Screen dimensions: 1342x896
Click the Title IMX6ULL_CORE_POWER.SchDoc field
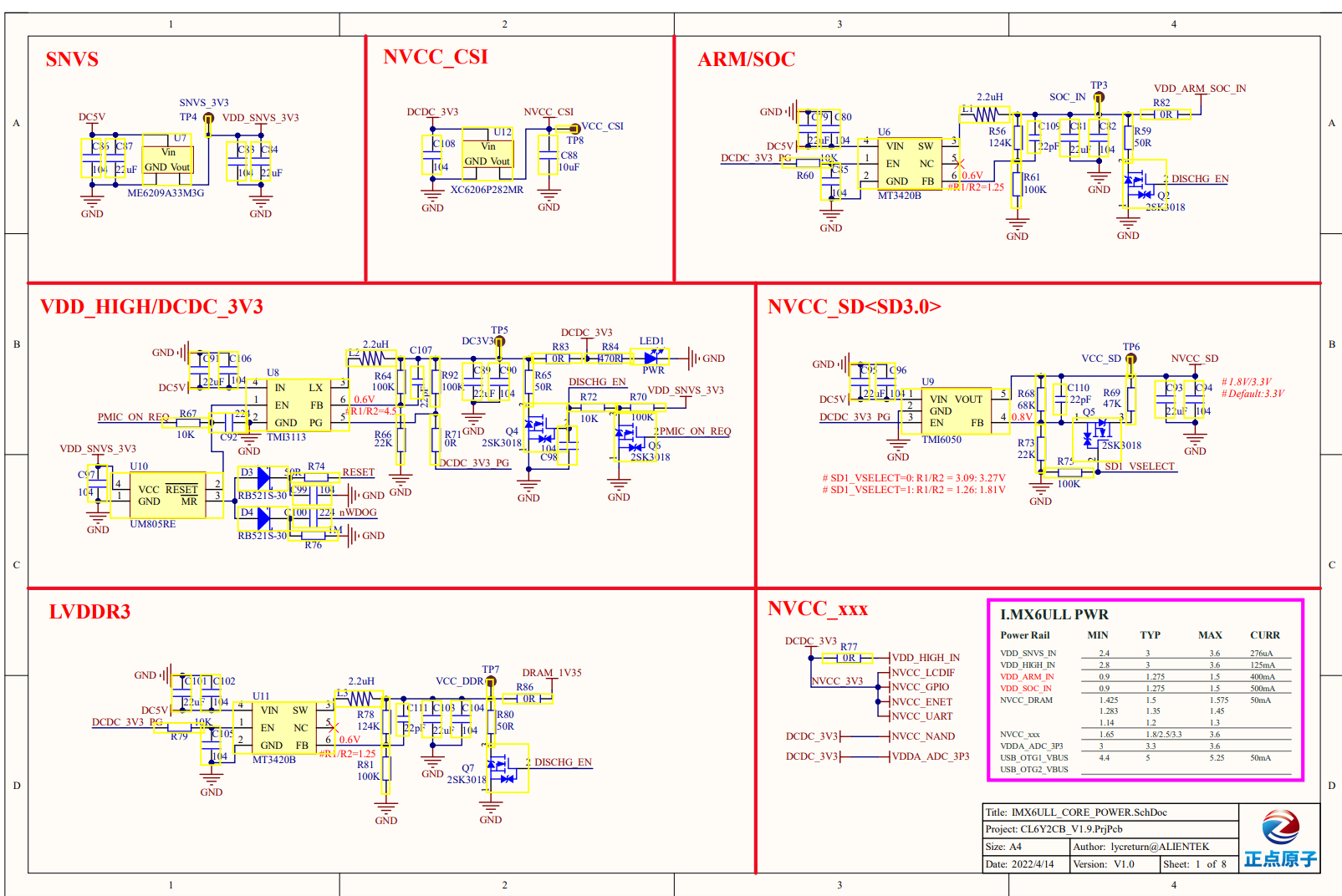(1110, 812)
